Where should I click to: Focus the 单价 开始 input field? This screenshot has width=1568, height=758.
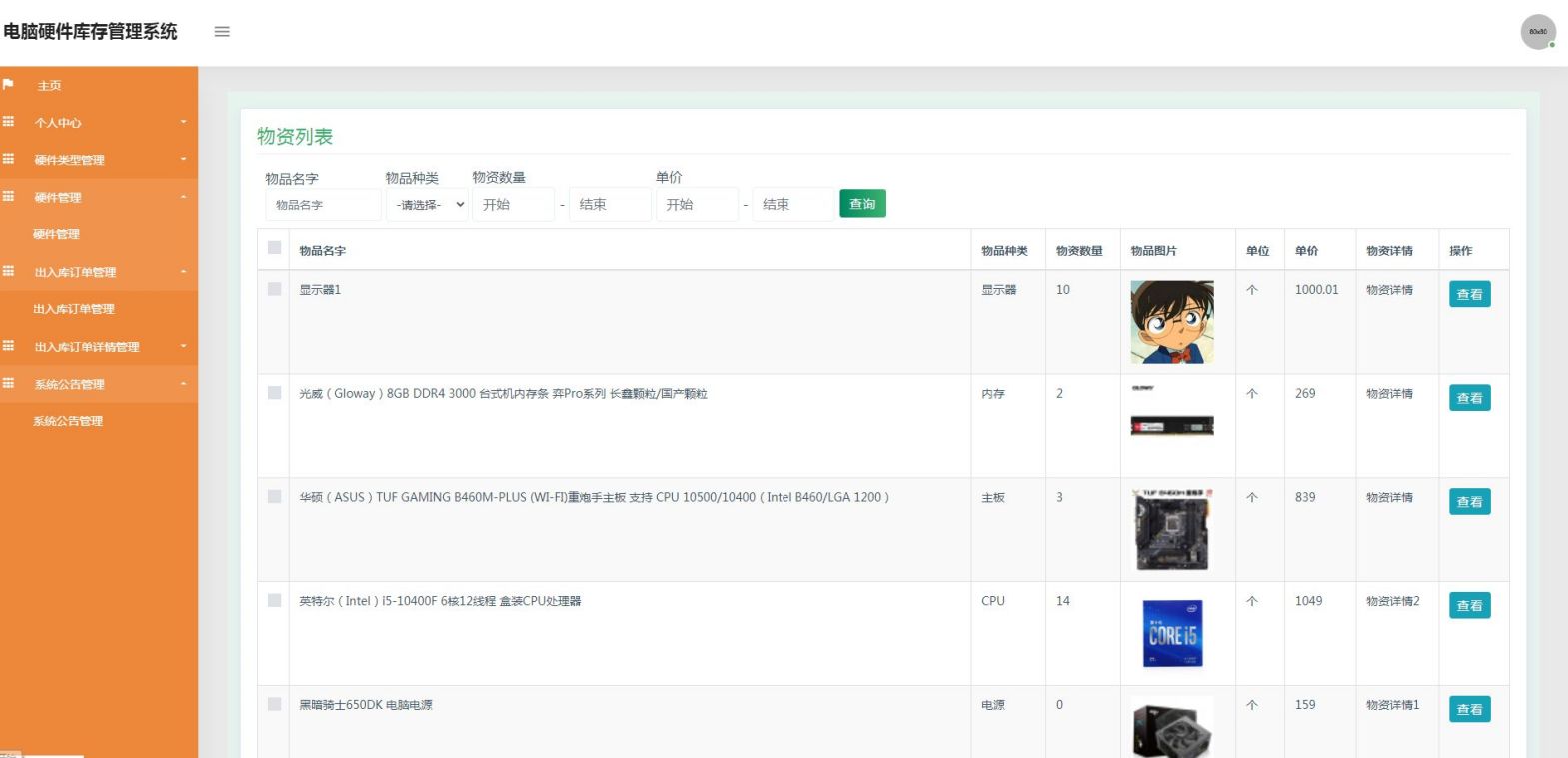coord(697,204)
